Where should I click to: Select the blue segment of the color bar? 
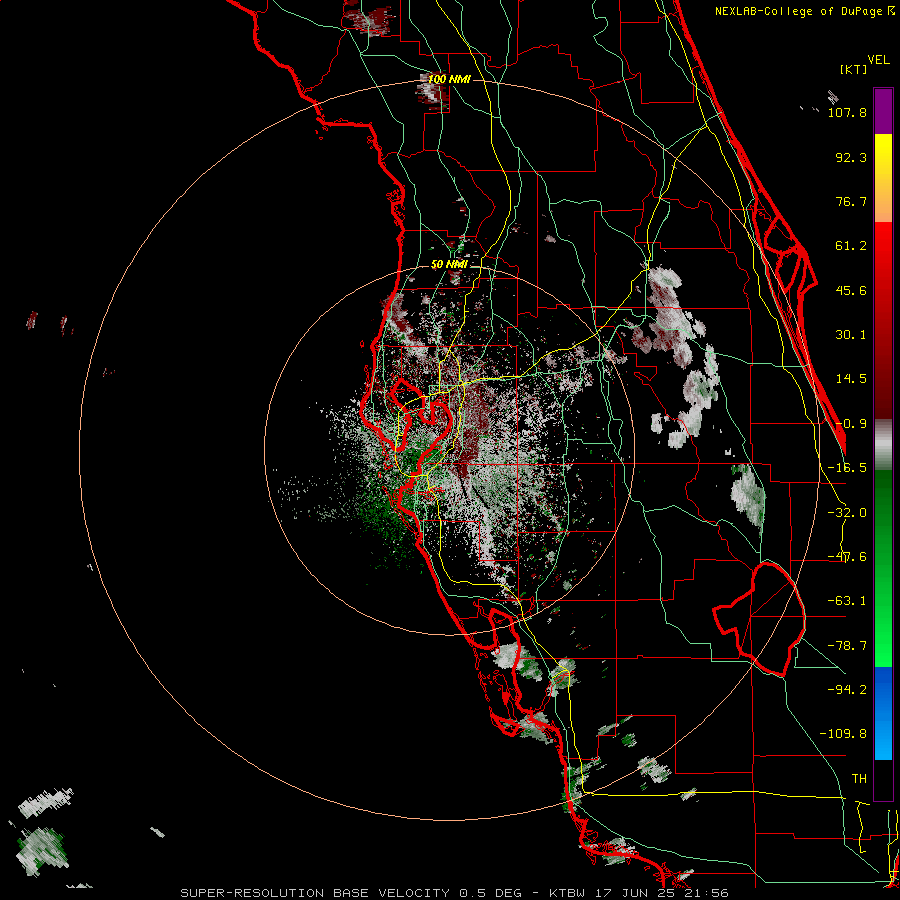click(883, 713)
